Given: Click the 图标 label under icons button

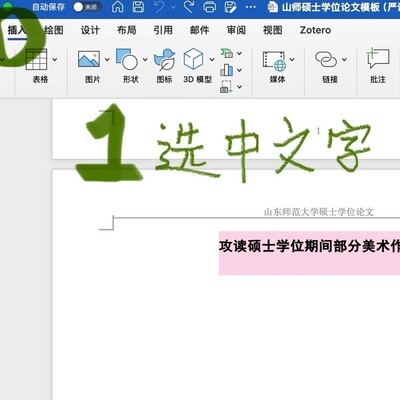Looking at the screenshot, I should (x=164, y=79).
